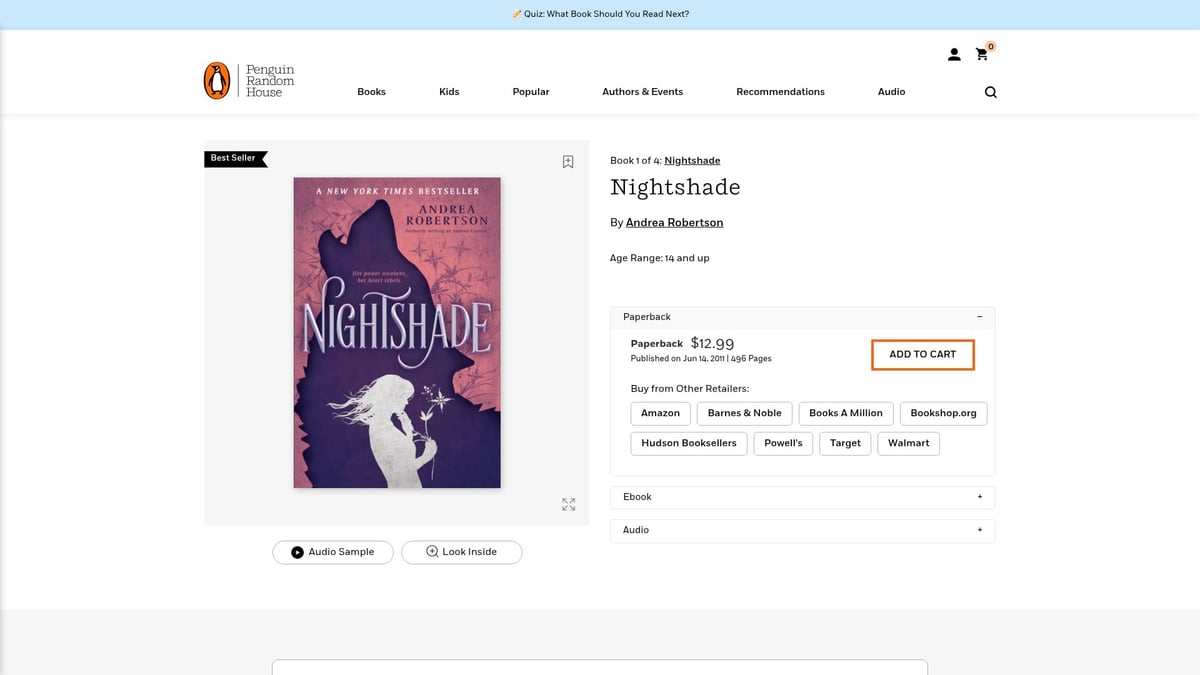The image size is (1200, 675).
Task: Buy from Bookshop.org
Action: tap(943, 413)
